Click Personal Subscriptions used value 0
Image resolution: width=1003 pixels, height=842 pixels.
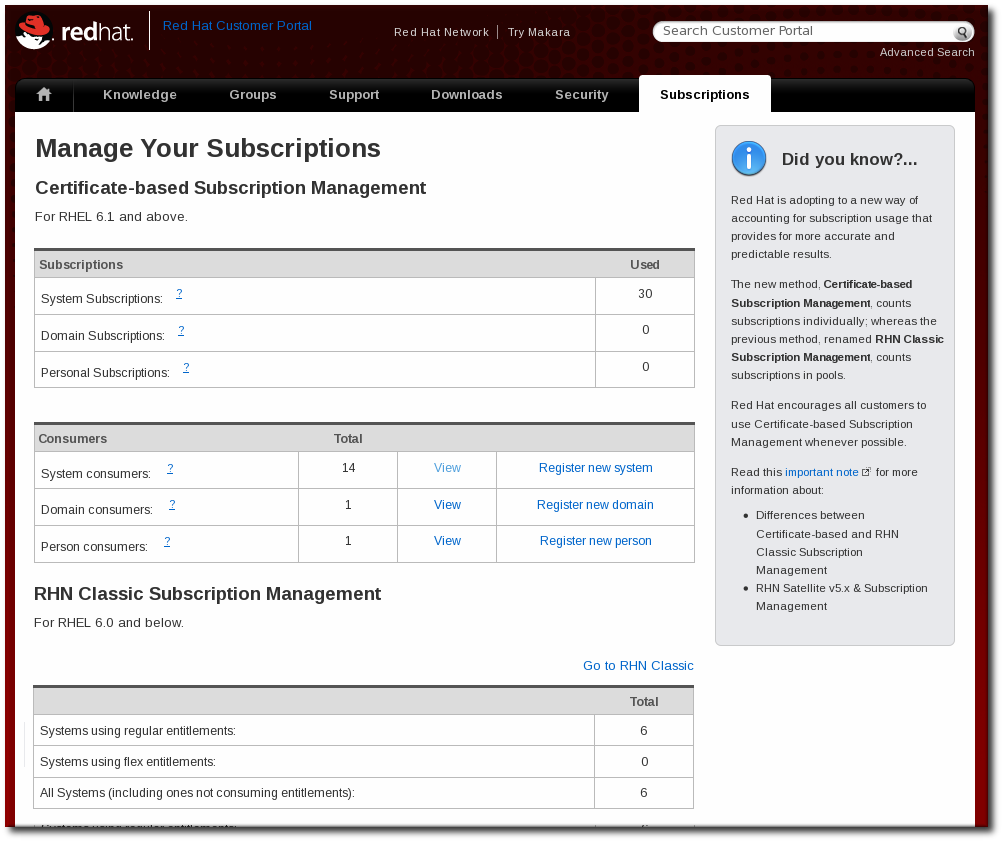tap(645, 367)
